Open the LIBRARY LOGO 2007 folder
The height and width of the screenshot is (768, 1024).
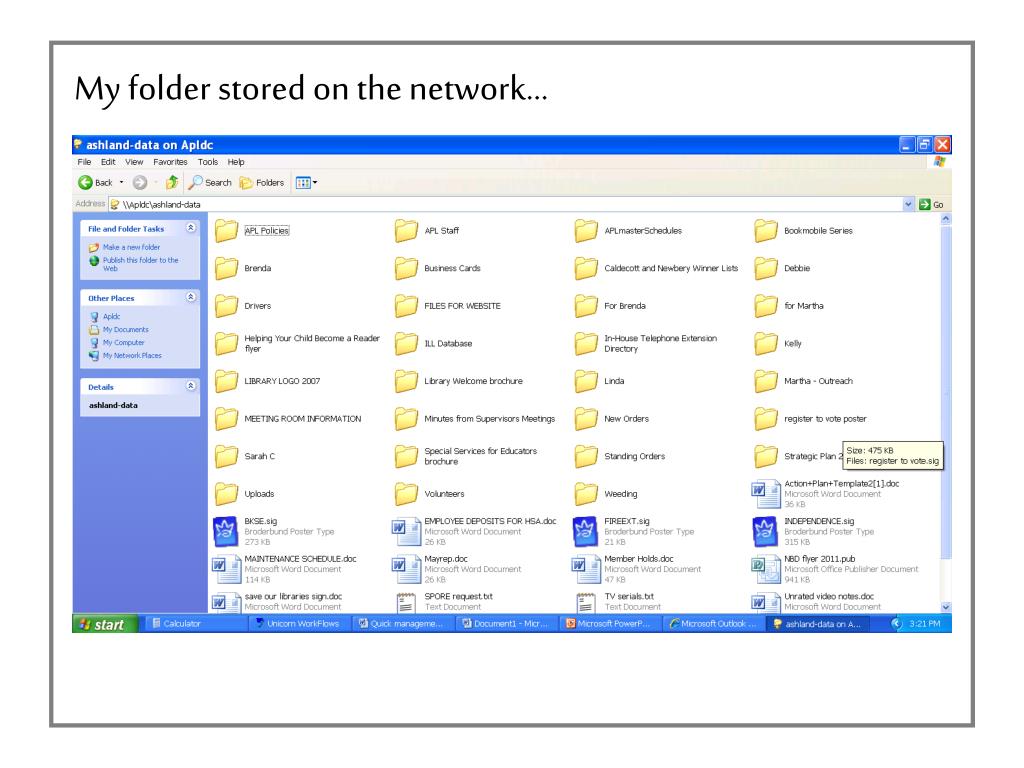pos(268,381)
